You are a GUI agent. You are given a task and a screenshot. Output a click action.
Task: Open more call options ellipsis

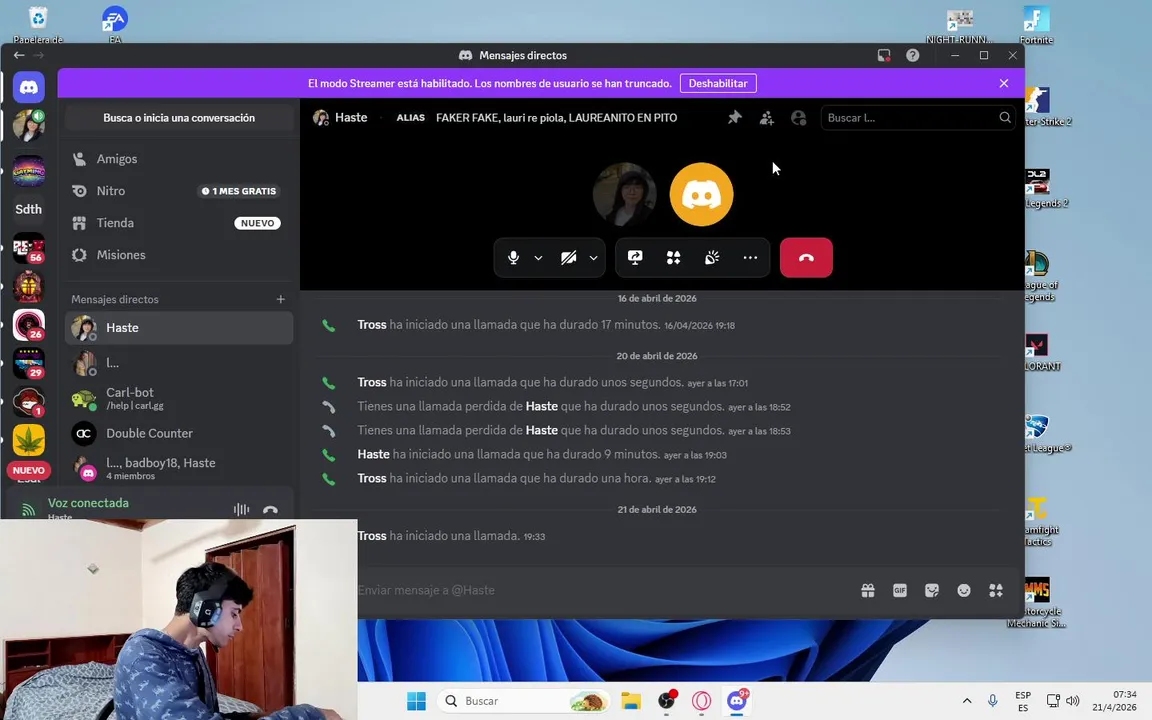(750, 258)
